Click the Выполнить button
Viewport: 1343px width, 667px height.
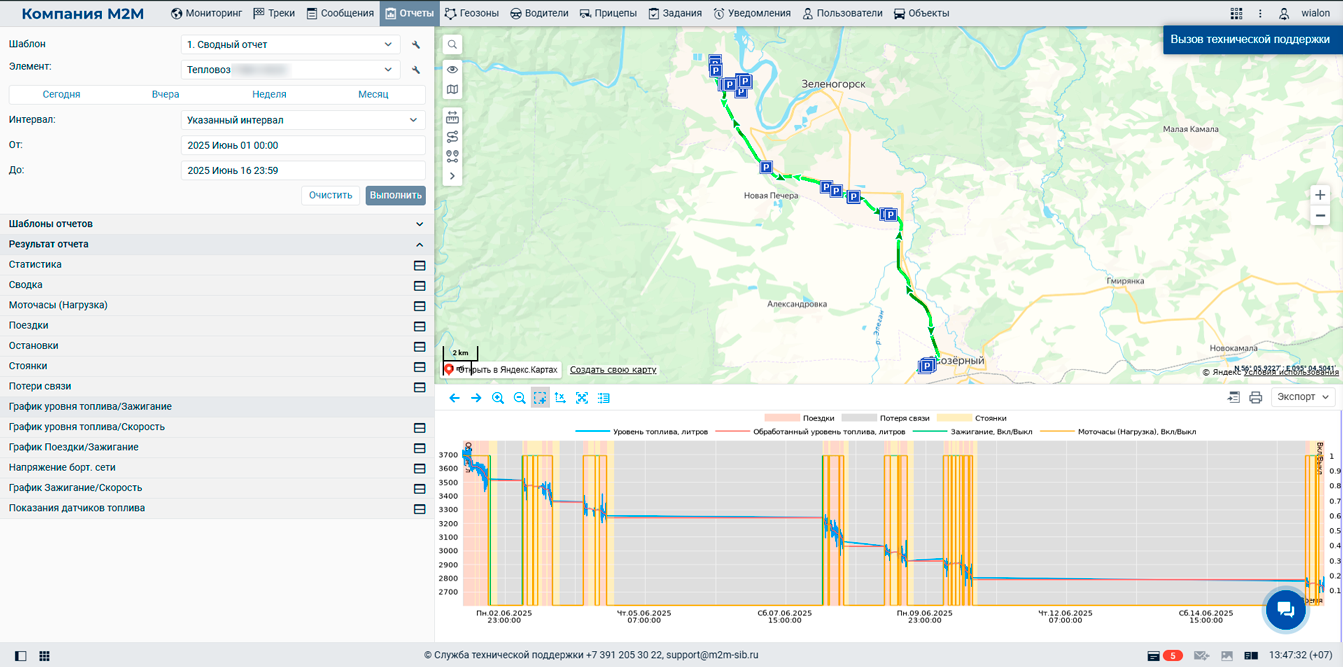coord(396,195)
